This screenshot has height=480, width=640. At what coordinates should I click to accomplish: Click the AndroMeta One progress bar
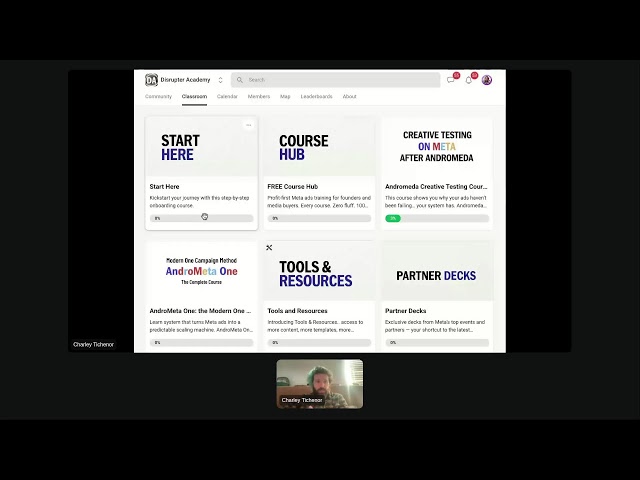202,342
